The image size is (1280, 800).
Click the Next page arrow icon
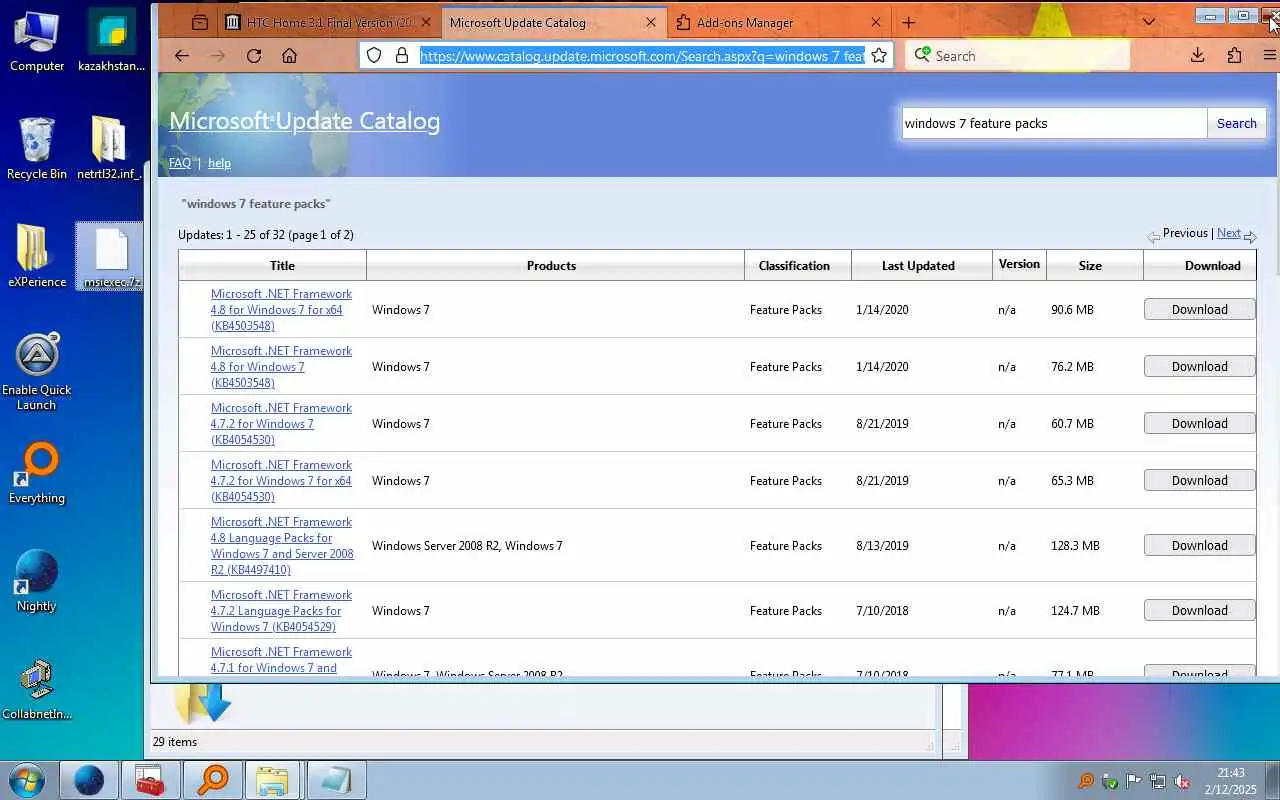click(x=1250, y=237)
